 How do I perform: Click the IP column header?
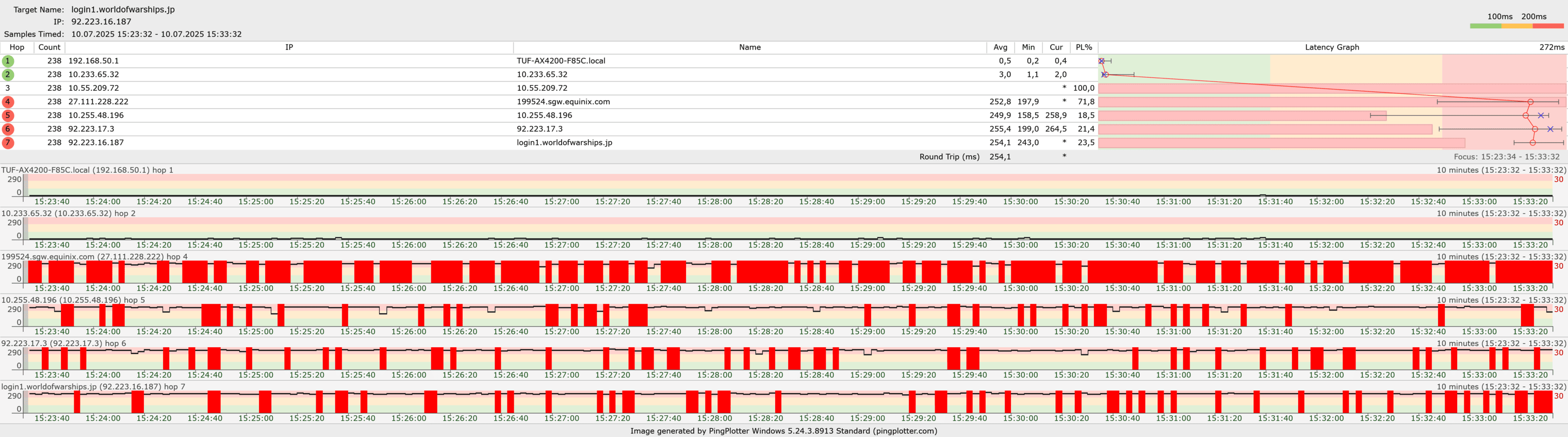289,47
